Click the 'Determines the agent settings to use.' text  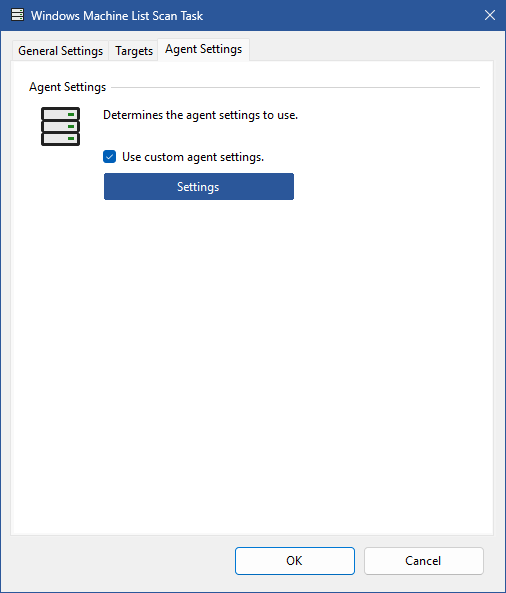pyautogui.click(x=200, y=115)
